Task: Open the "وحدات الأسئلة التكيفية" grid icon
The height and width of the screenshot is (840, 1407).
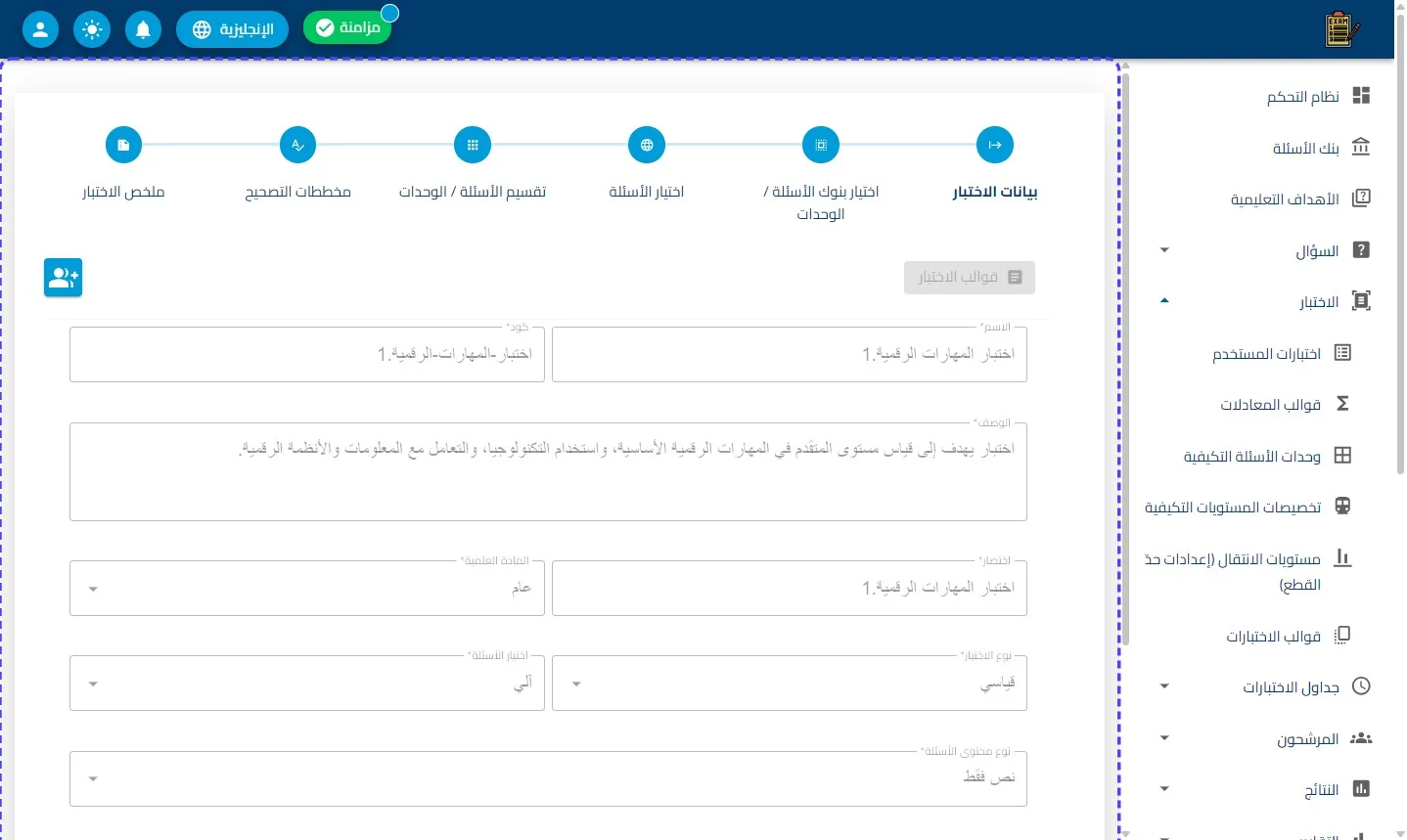Action: click(x=1342, y=455)
